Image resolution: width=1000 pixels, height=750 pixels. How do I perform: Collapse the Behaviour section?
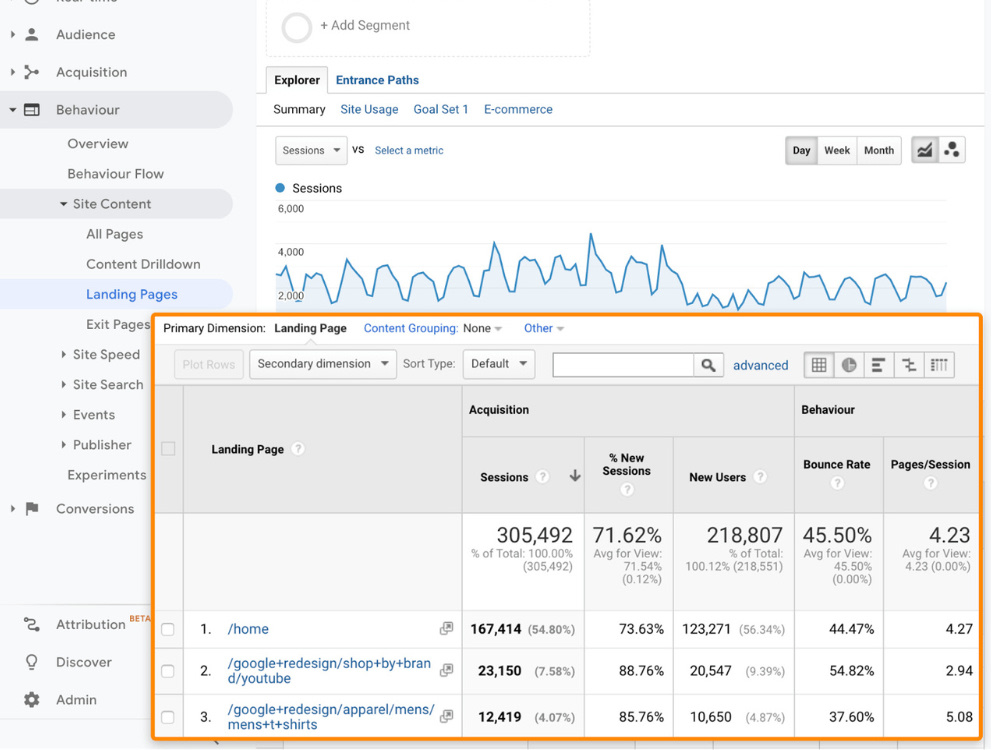(13, 110)
